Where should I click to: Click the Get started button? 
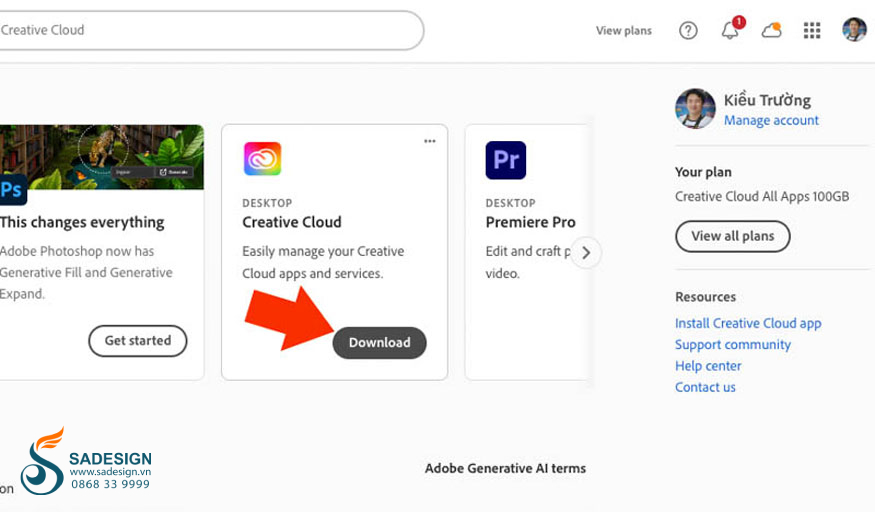click(138, 341)
